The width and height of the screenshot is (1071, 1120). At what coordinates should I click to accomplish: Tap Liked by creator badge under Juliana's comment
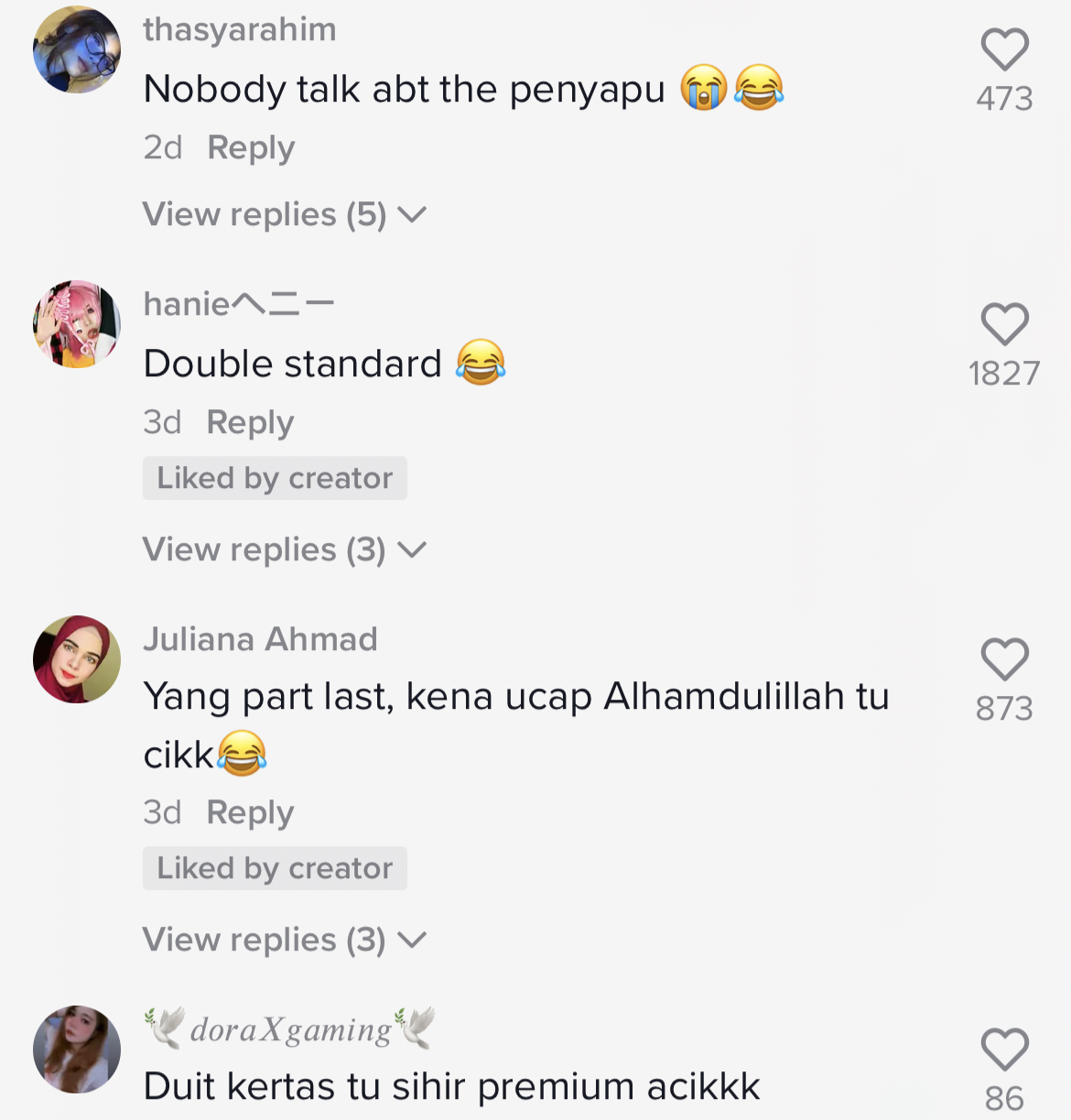coord(275,868)
